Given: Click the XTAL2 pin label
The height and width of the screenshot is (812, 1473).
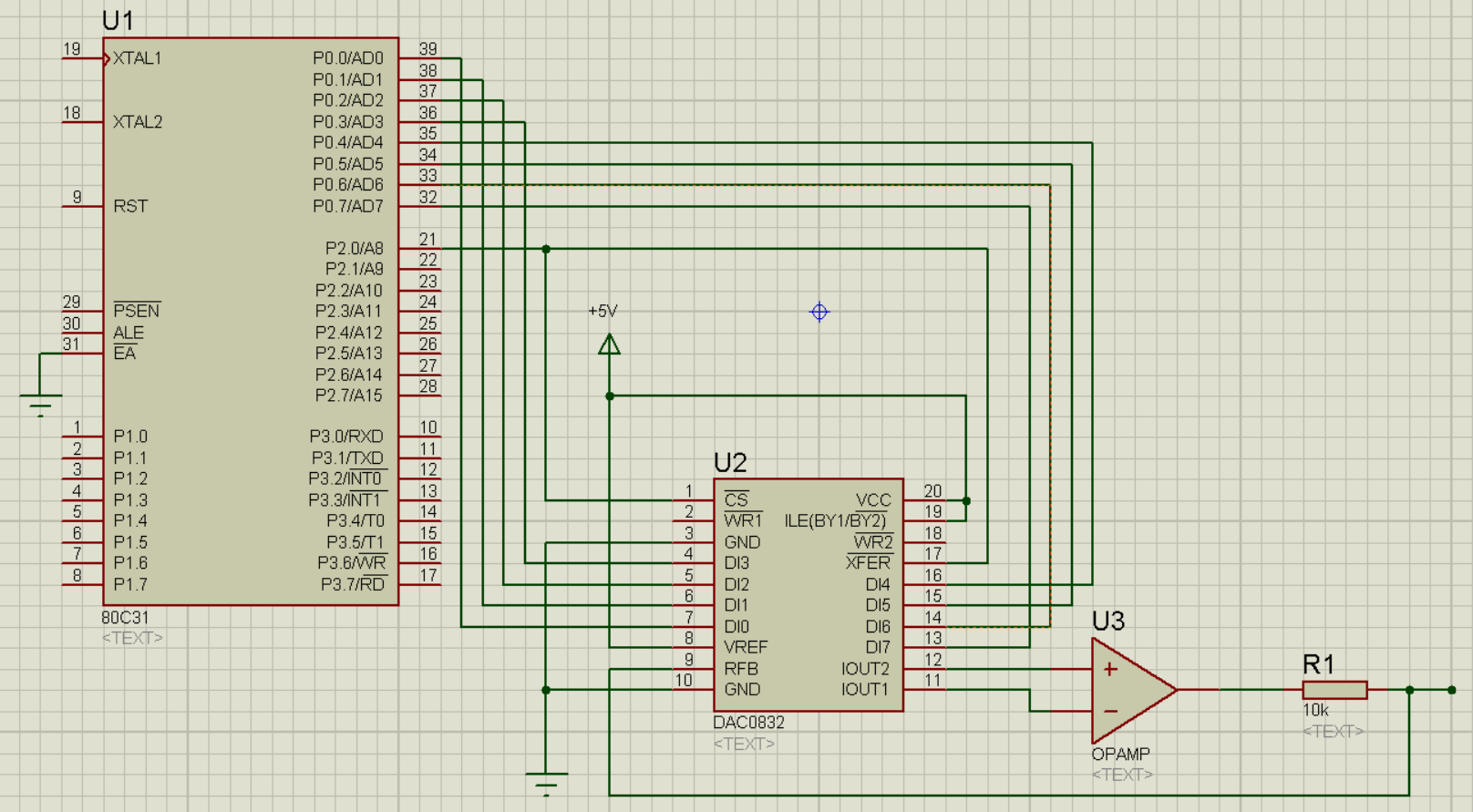Looking at the screenshot, I should click(138, 122).
